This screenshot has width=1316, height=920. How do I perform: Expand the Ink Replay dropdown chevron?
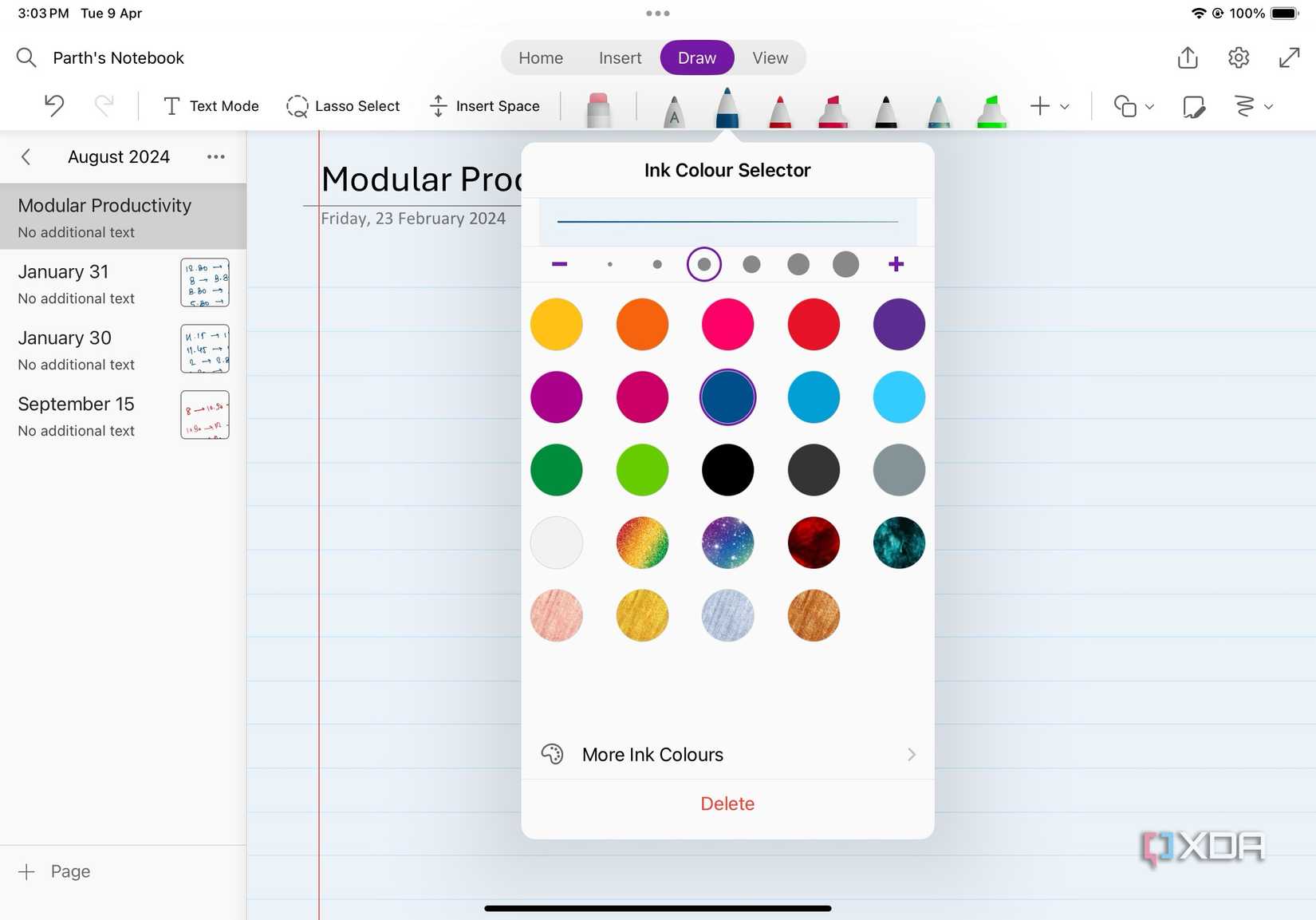1267,106
